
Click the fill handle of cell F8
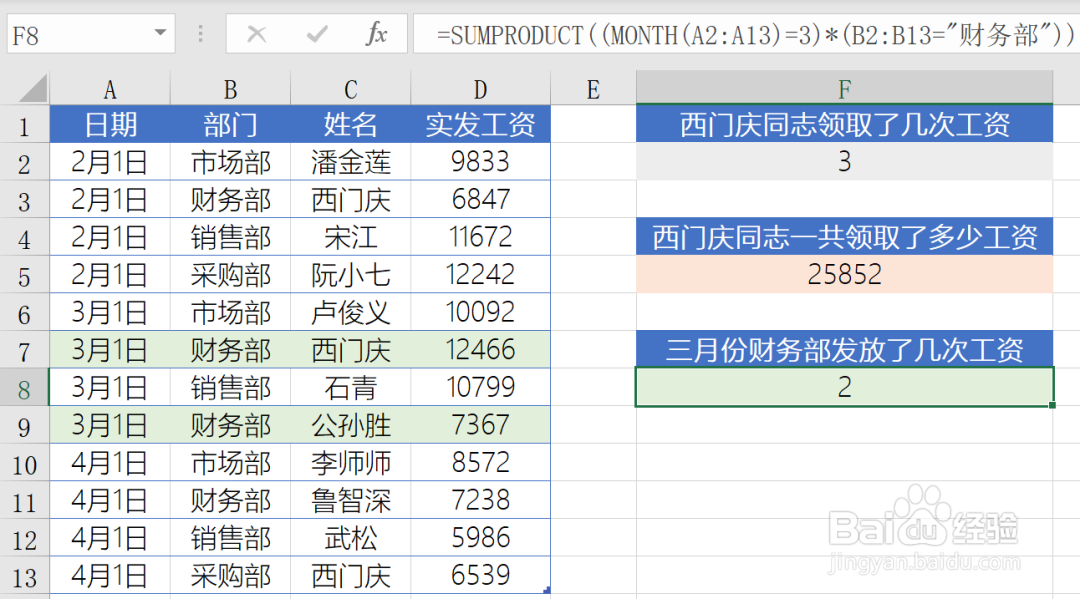click(x=1052, y=406)
